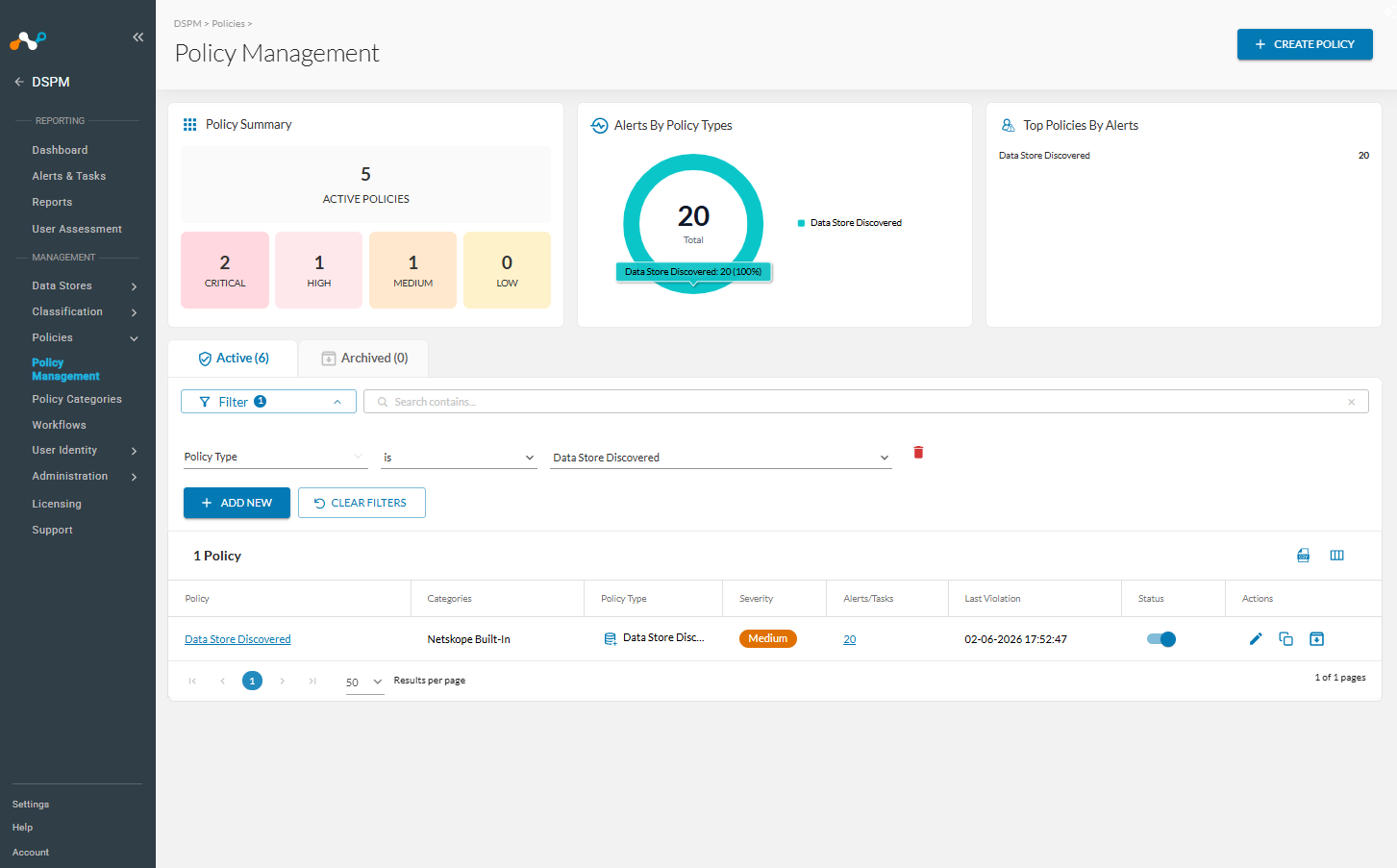
Task: Go to Reports in the sidebar
Action: pos(52,202)
